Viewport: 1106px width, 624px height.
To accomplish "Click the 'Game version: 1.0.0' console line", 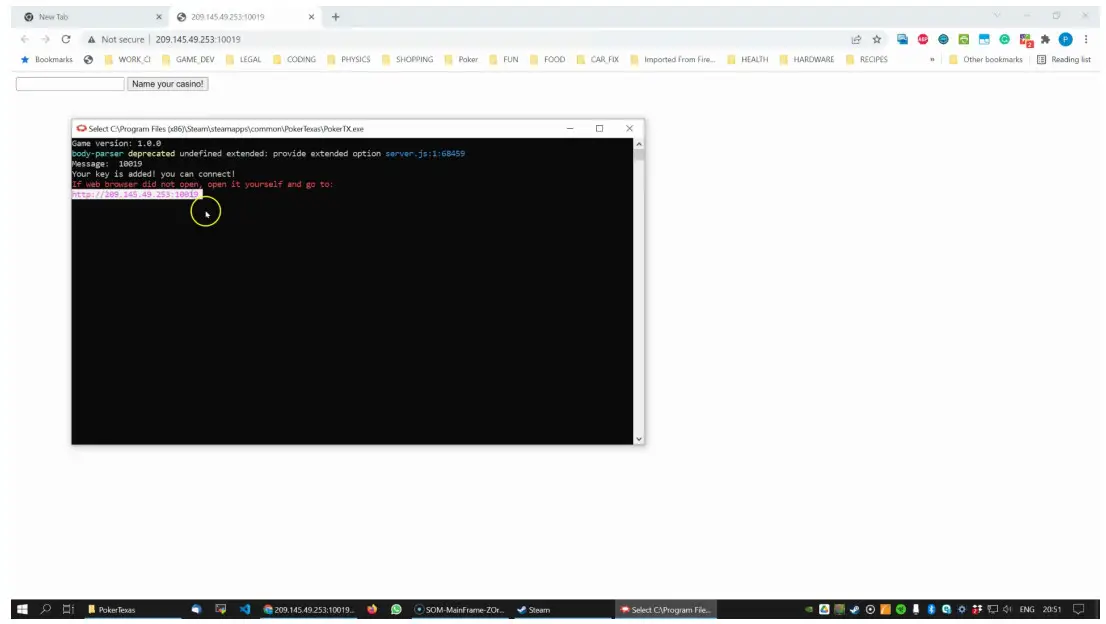I will (116, 143).
